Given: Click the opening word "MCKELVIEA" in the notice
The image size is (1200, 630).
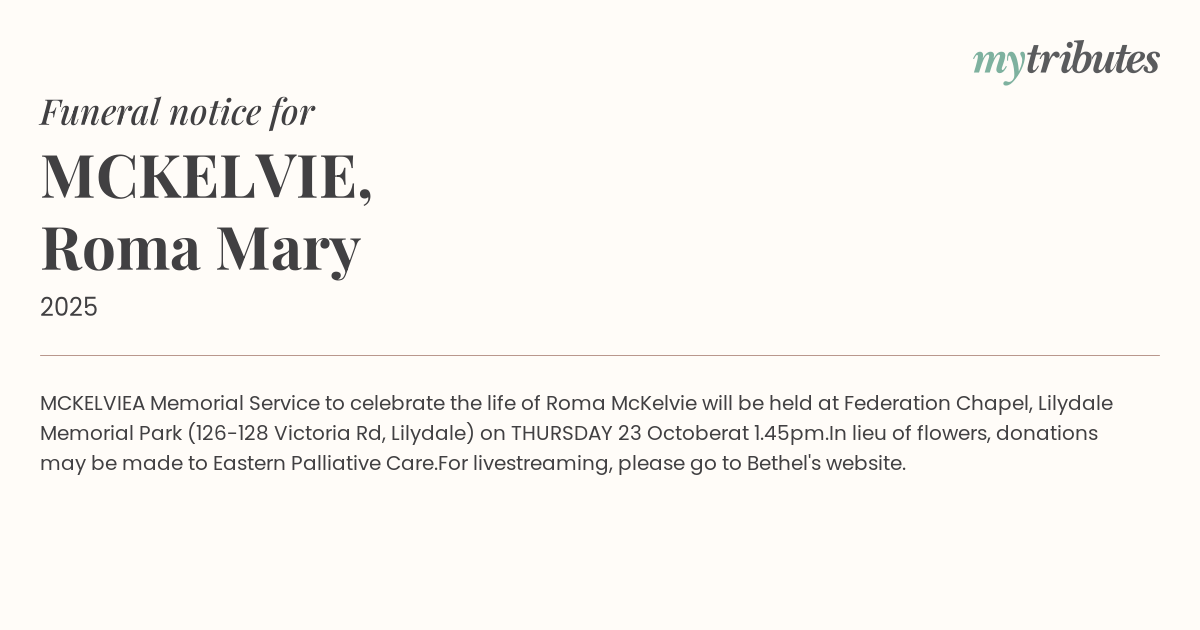Looking at the screenshot, I should pyautogui.click(x=92, y=403).
